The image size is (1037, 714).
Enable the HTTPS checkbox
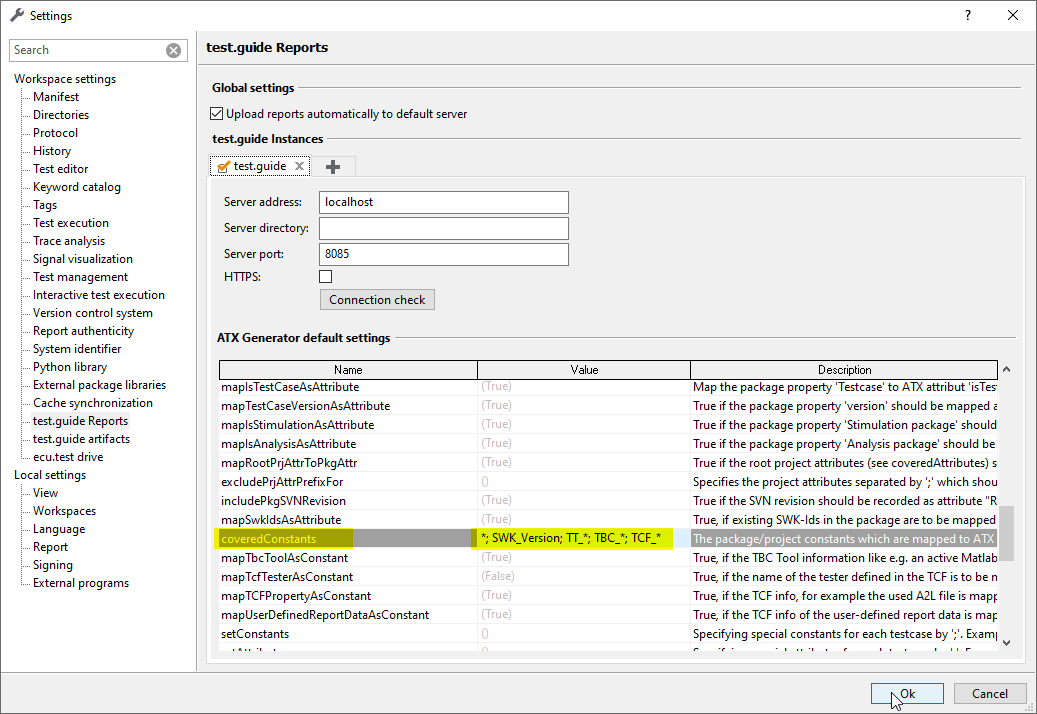click(x=325, y=276)
